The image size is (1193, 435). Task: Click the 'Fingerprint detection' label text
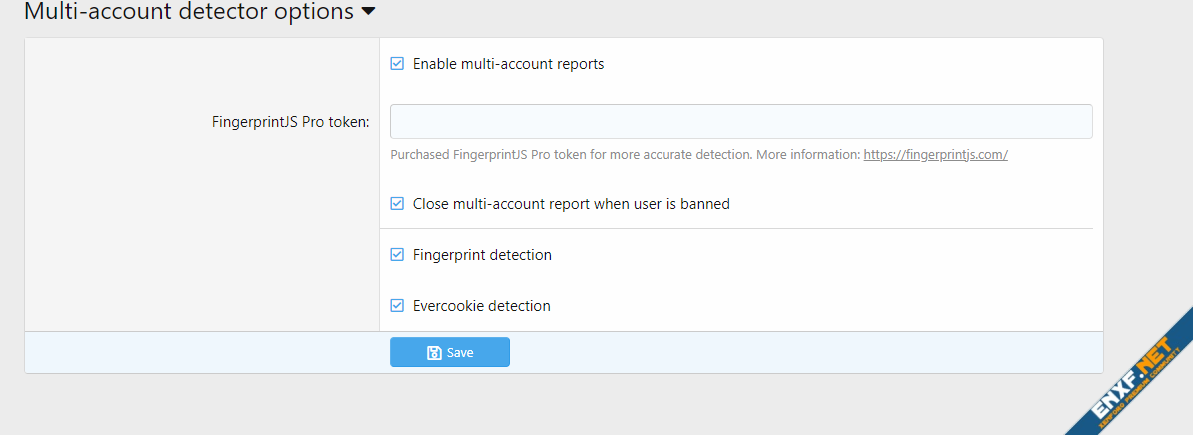[x=482, y=255]
